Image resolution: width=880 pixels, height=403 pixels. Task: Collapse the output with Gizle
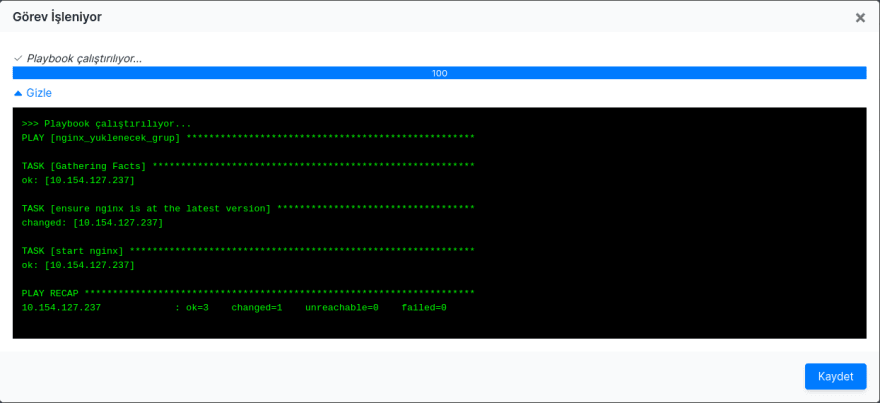(x=33, y=93)
